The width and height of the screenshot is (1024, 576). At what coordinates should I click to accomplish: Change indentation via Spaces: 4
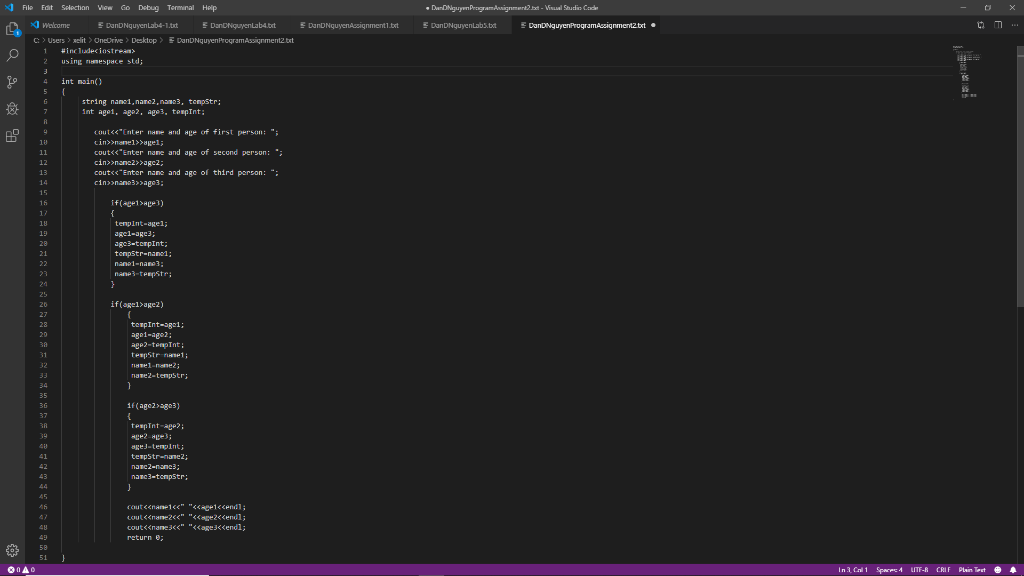(889, 570)
